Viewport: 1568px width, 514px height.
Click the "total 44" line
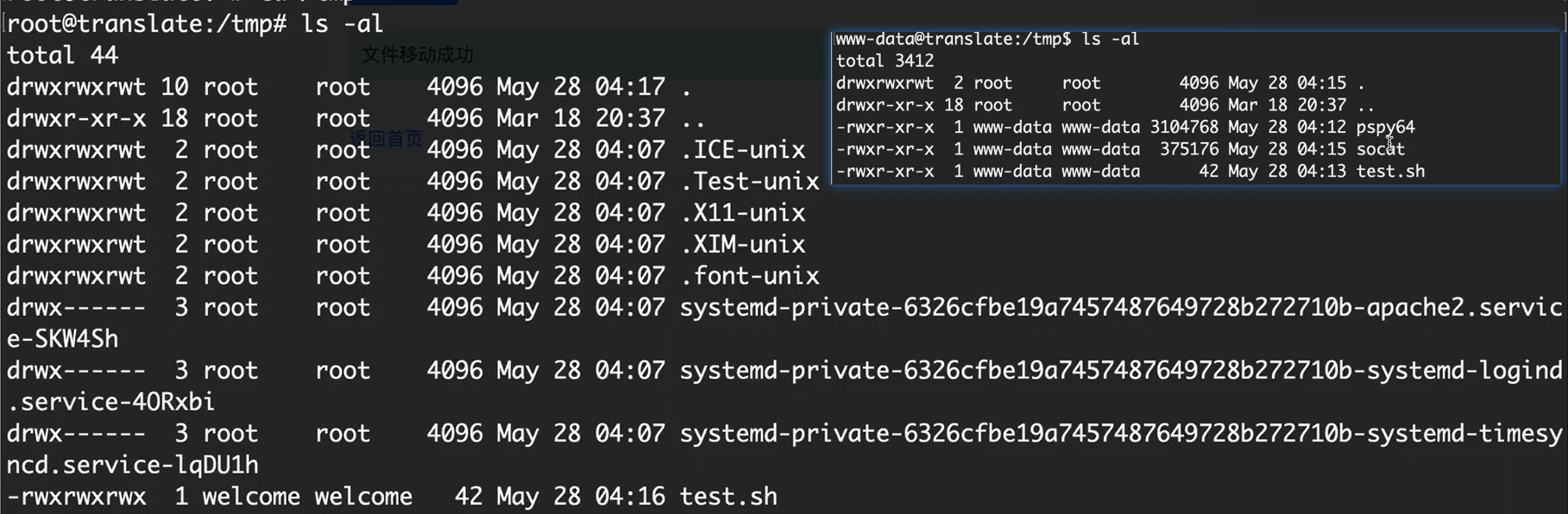(x=62, y=56)
